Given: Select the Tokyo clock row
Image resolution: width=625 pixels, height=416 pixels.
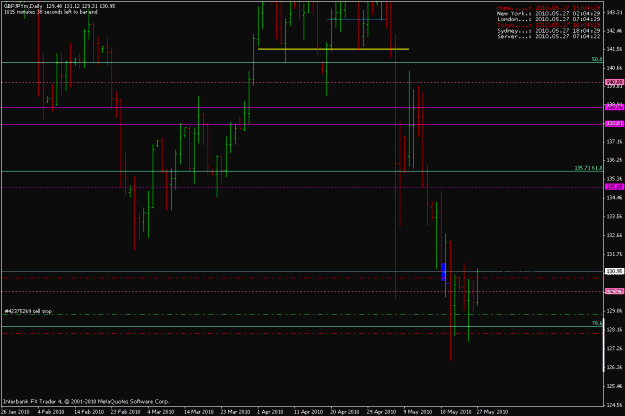Looking at the screenshot, I should tap(548, 25).
